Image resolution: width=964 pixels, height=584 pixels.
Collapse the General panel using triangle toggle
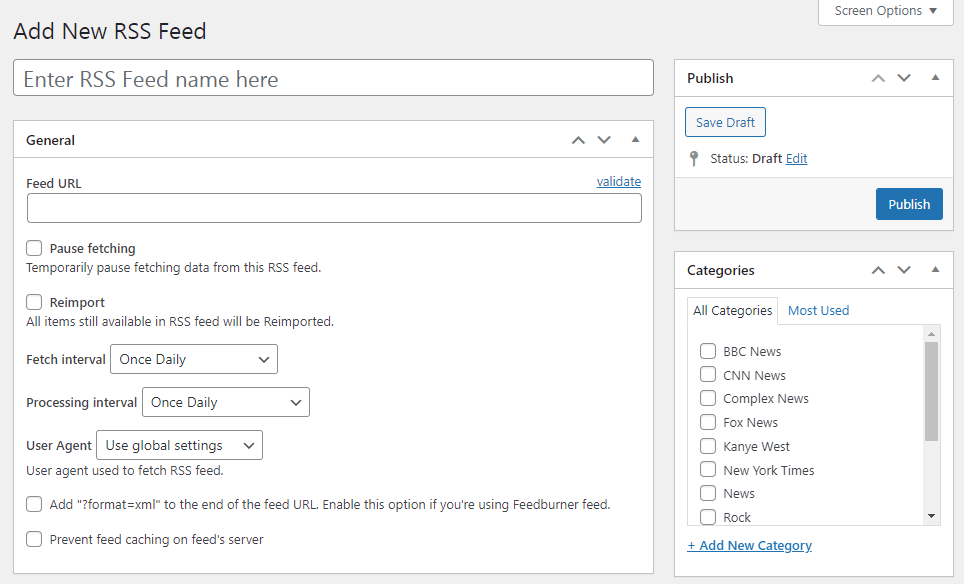(x=635, y=140)
